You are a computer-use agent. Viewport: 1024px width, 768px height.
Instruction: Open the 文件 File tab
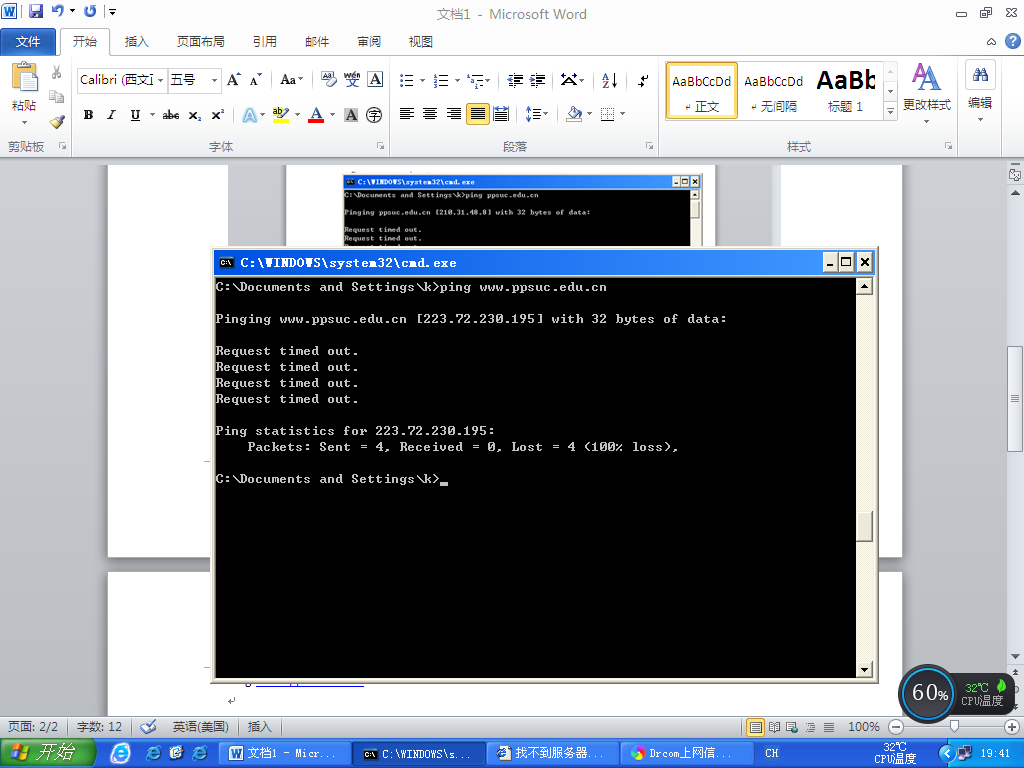coord(28,42)
